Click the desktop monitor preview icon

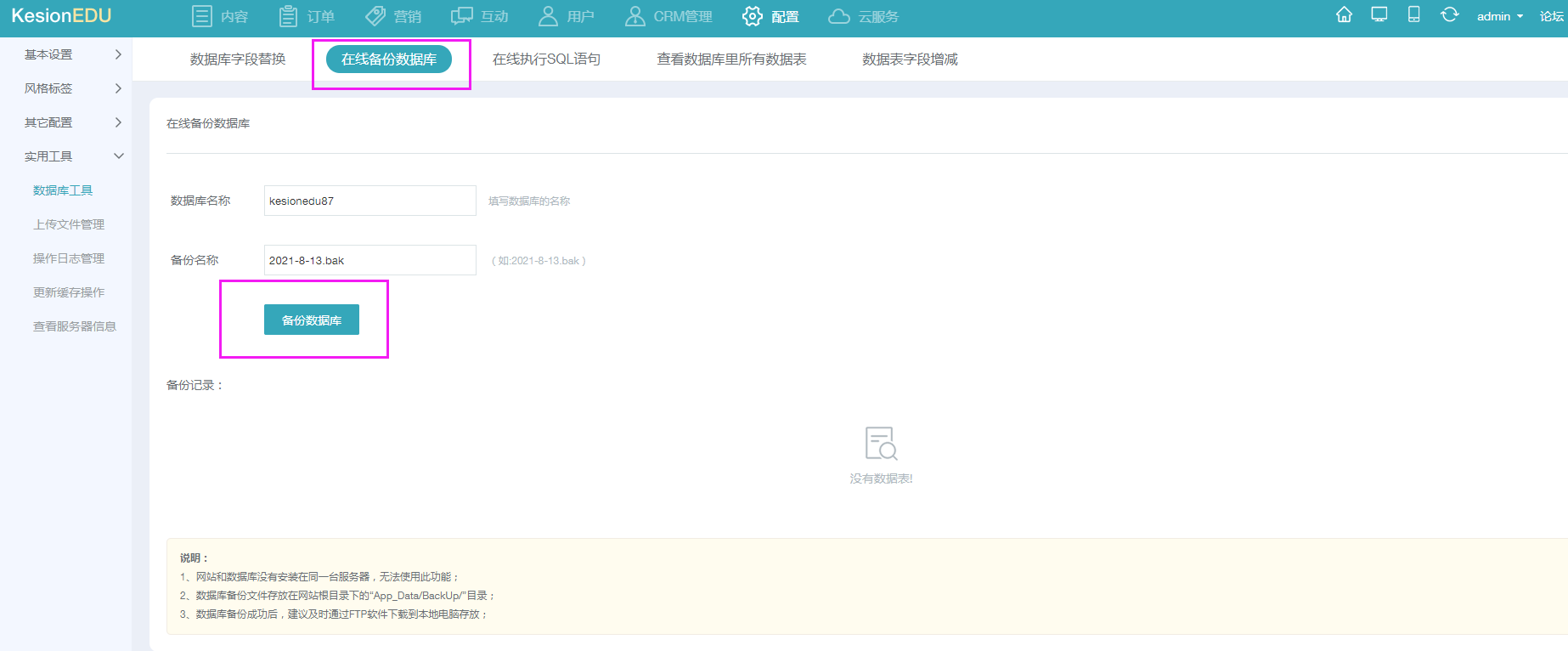[x=1379, y=14]
